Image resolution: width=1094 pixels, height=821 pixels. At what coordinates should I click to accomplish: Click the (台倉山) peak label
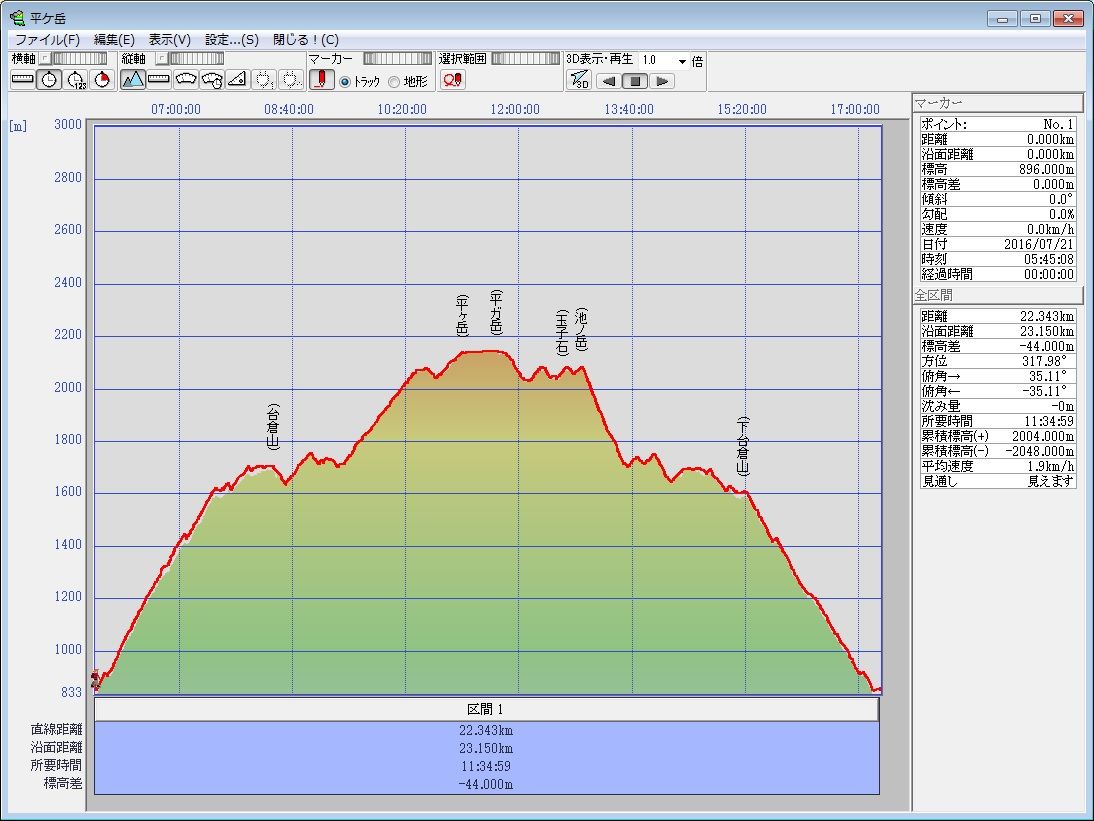pos(273,426)
